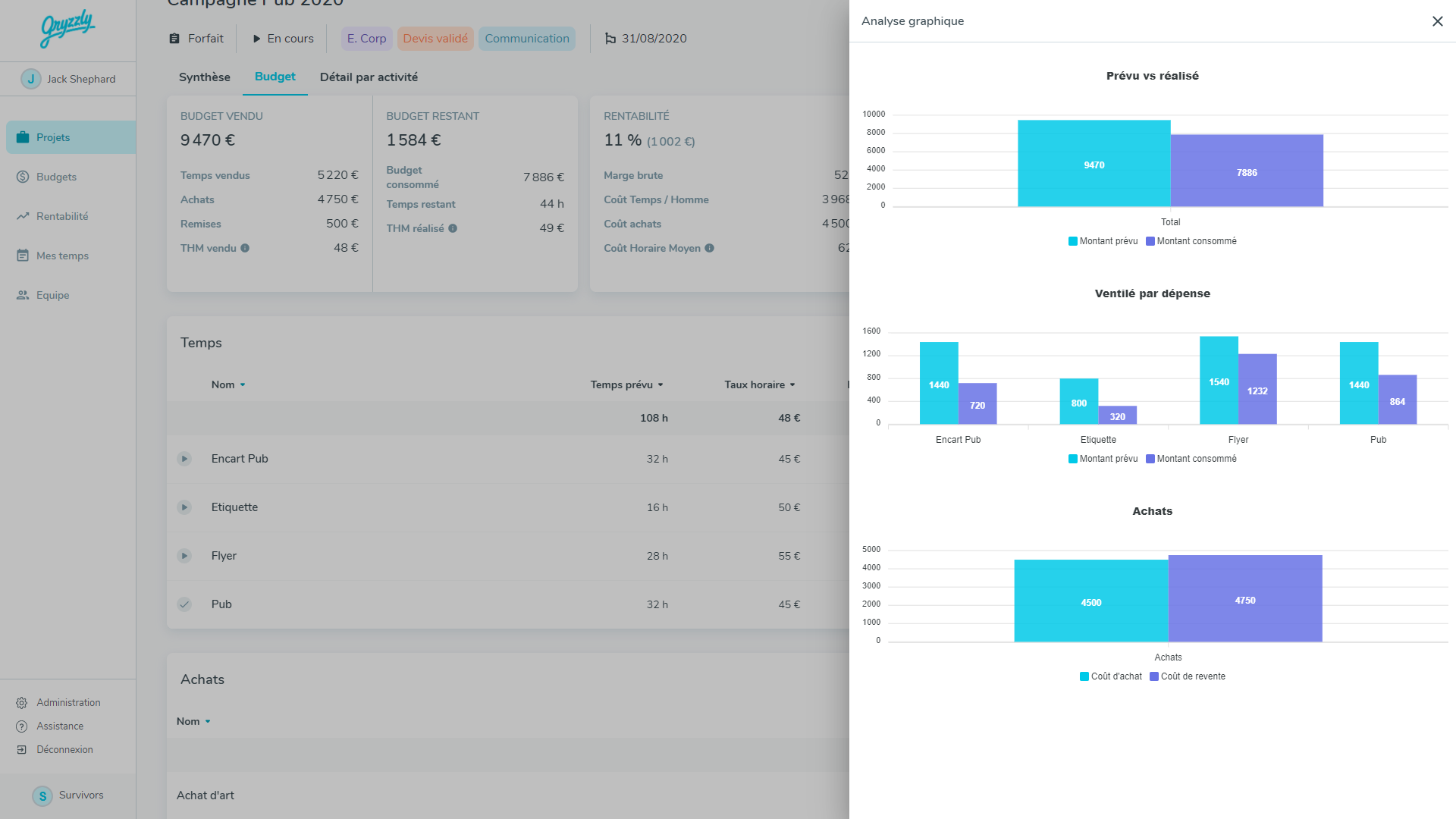Click the Déconnexion link
This screenshot has width=1456, height=819.
[64, 749]
